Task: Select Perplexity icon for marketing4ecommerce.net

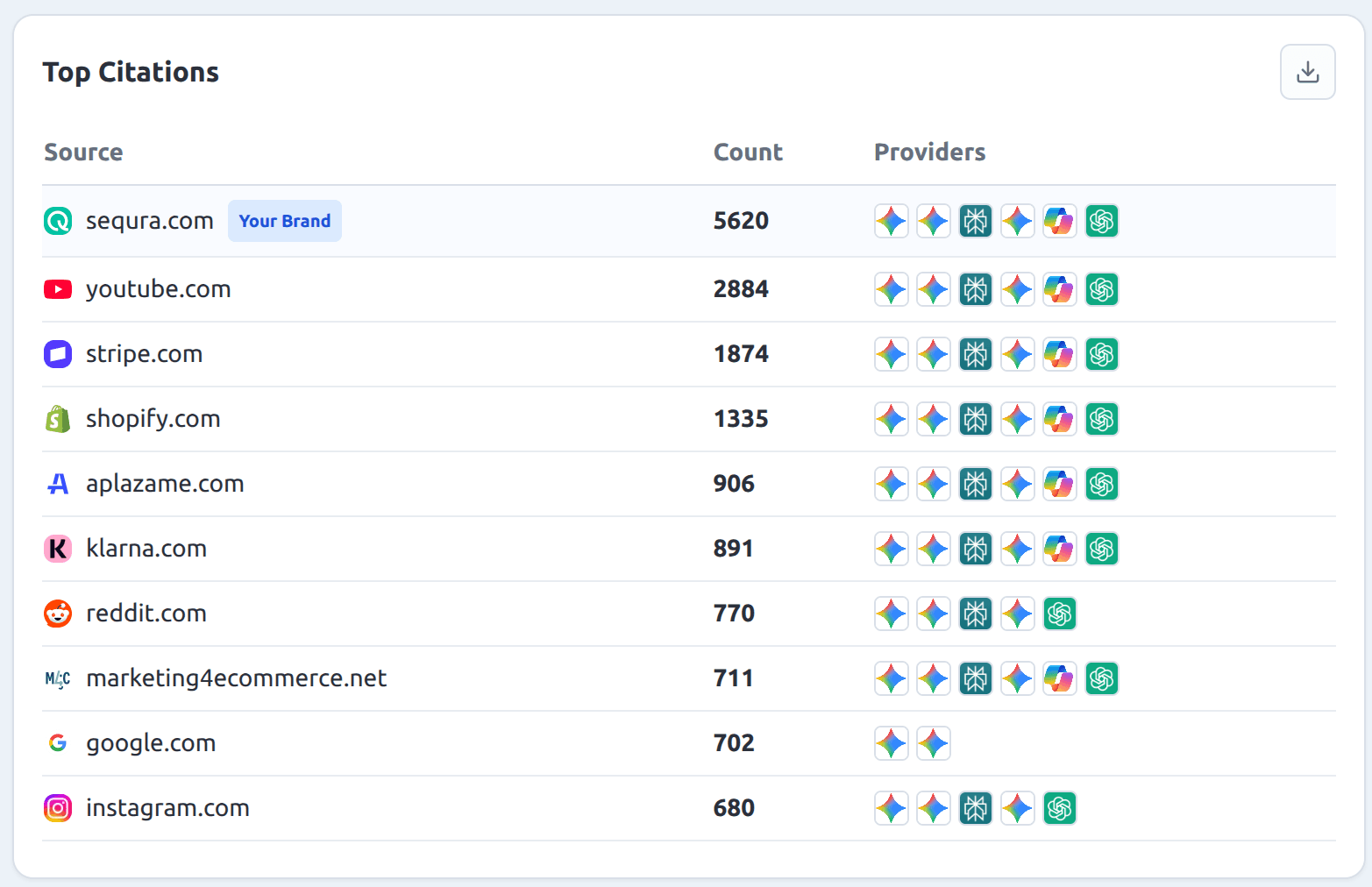Action: 976,678
